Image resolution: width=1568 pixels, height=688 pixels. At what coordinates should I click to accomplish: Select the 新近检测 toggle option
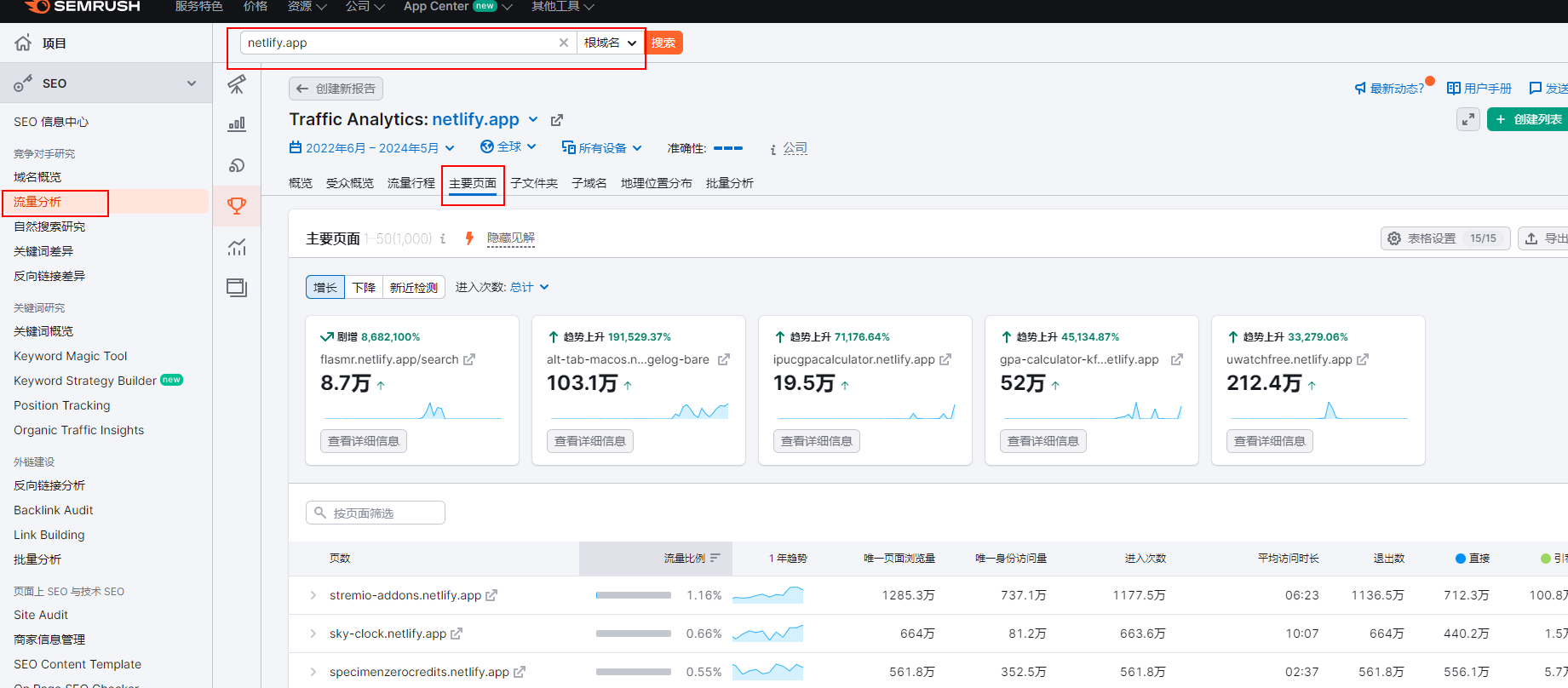point(413,288)
